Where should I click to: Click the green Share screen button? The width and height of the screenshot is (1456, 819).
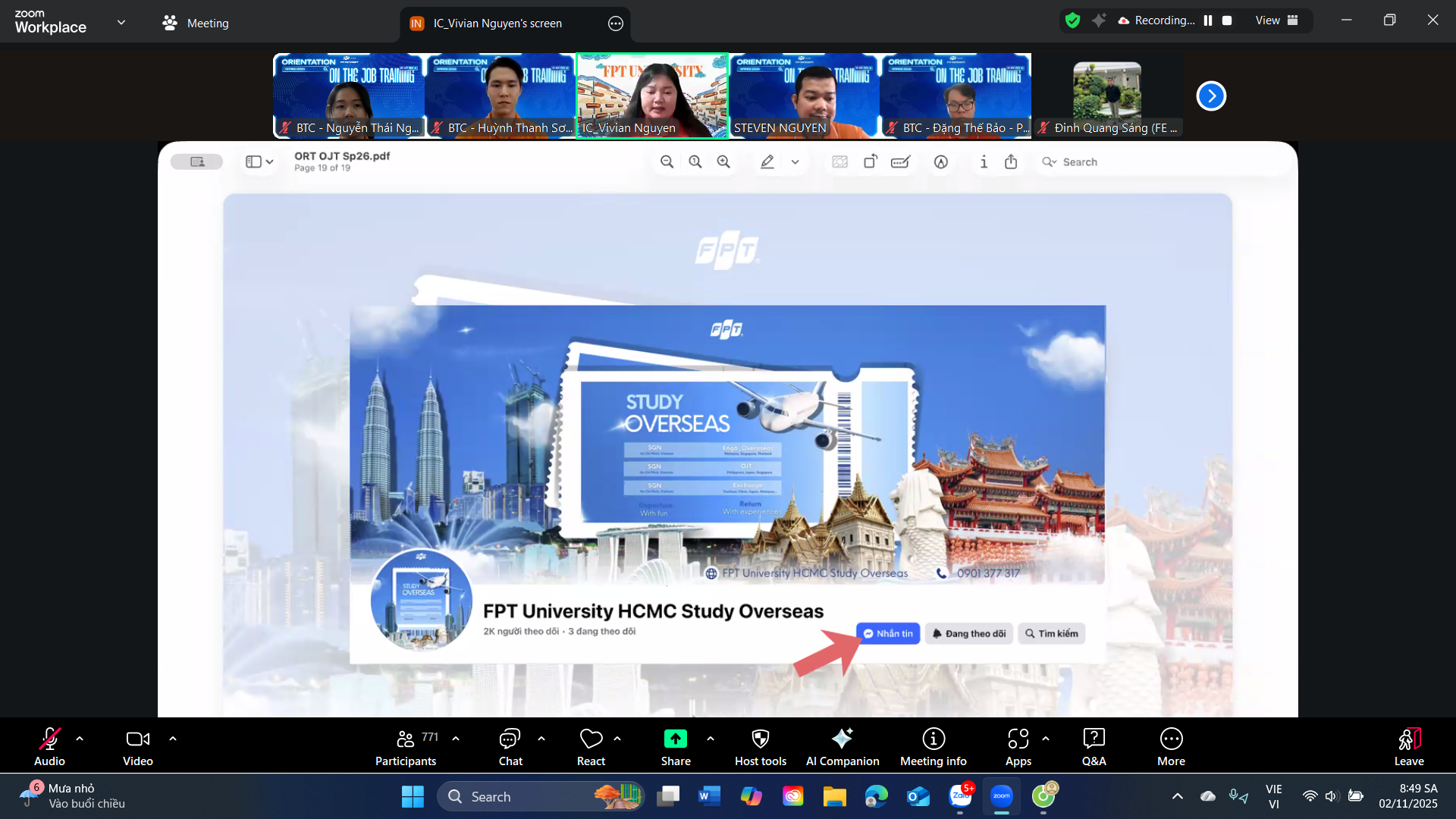tap(675, 739)
